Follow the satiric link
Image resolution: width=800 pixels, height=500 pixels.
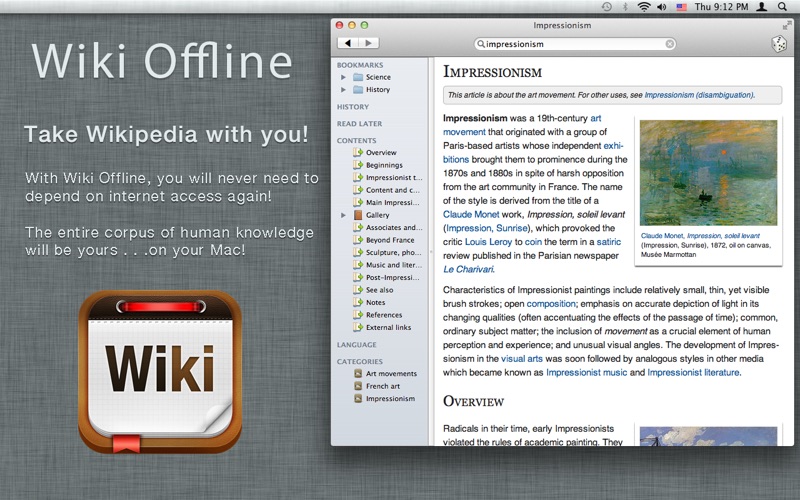click(x=609, y=242)
